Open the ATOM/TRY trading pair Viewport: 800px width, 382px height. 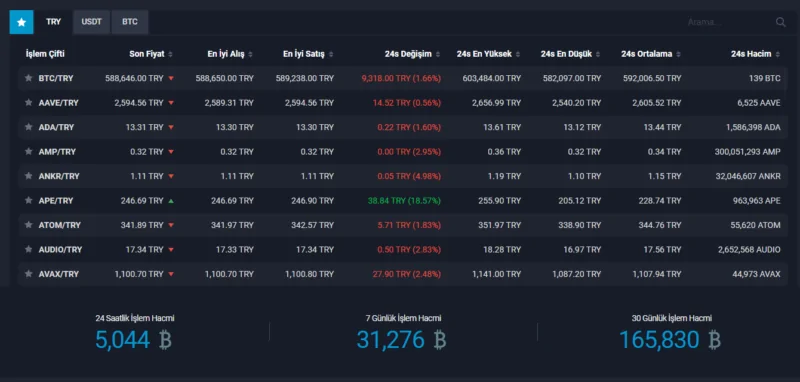60,225
